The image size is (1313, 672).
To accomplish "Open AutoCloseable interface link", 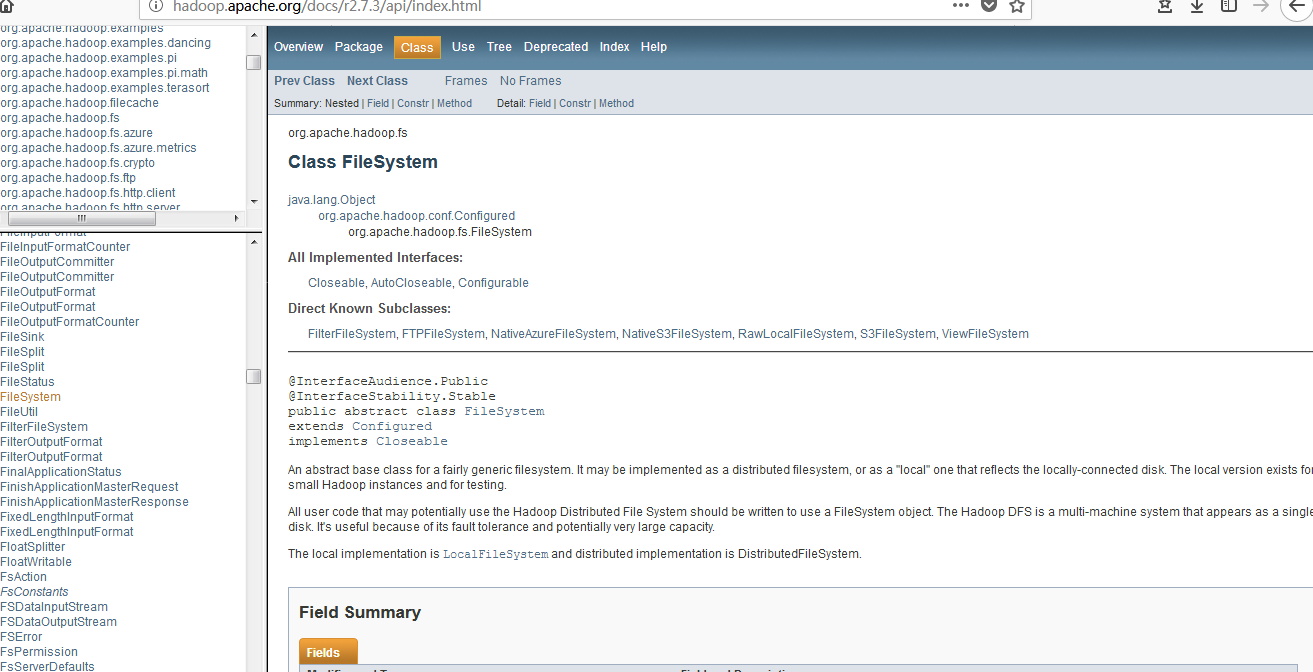I will click(411, 283).
